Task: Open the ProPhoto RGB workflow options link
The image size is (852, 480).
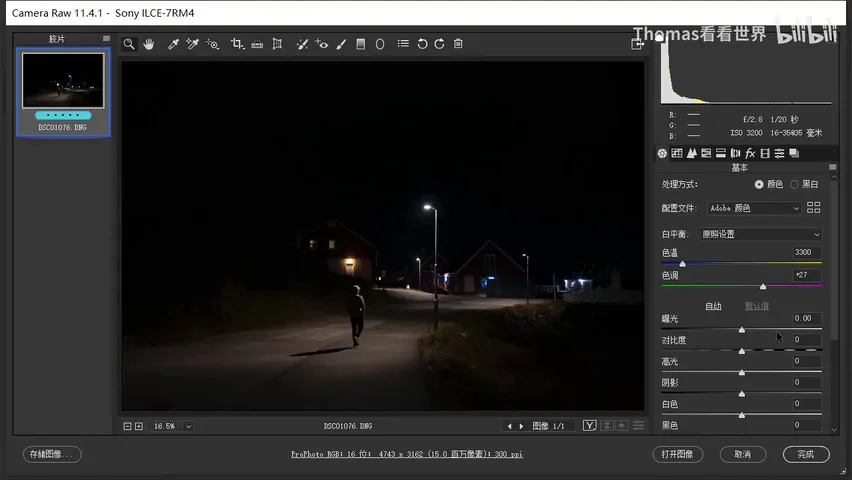Action: (407, 454)
